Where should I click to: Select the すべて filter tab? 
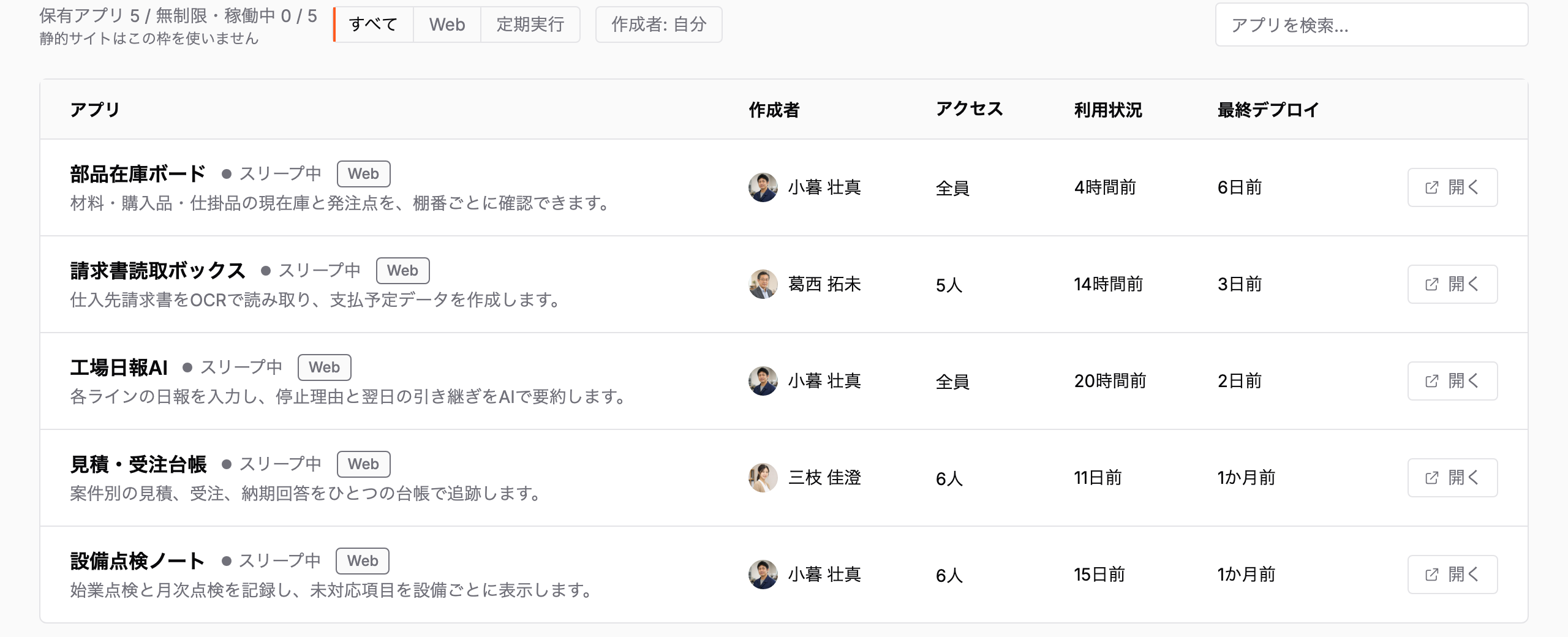pos(373,24)
